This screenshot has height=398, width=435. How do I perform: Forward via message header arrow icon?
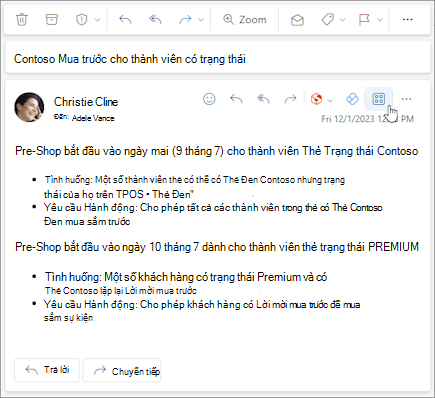[290, 99]
